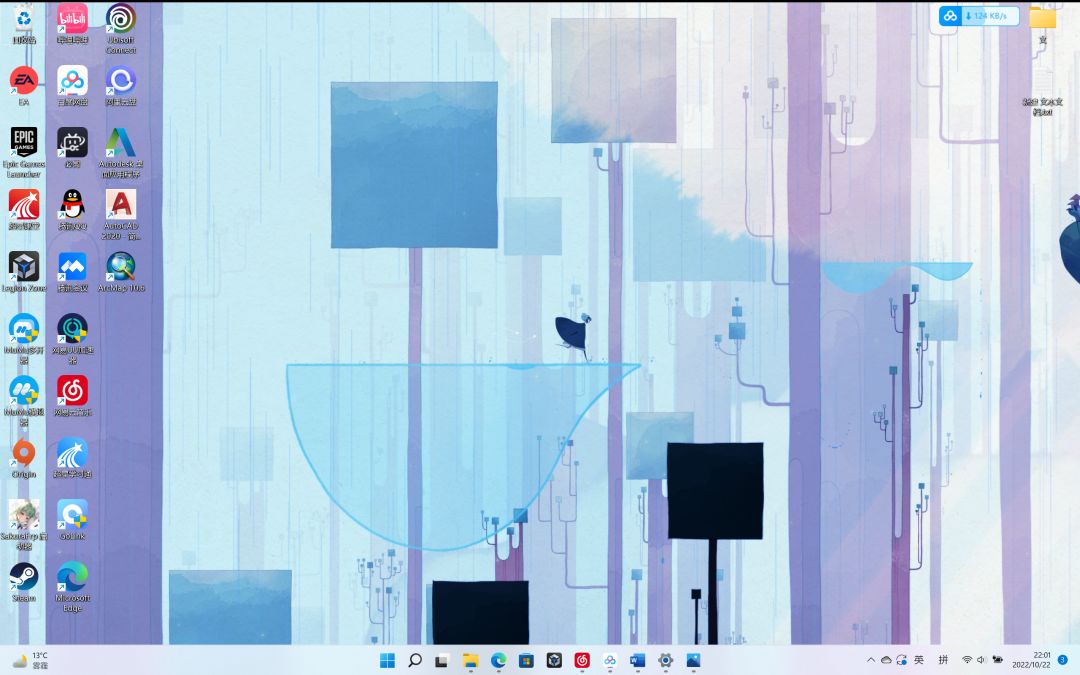Click the OneDrive cloud tray icon

tap(886, 660)
